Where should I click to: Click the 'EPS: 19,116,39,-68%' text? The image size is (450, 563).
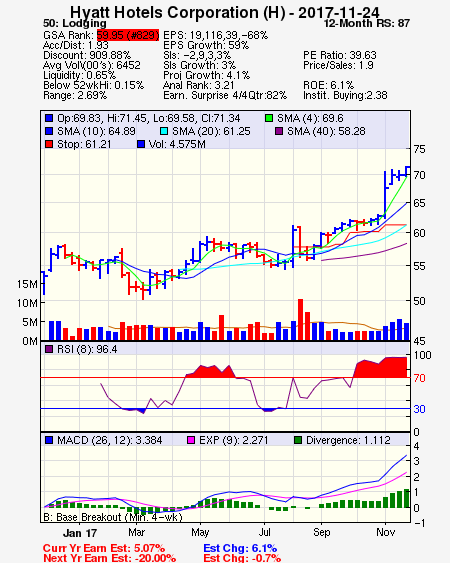tap(215, 35)
